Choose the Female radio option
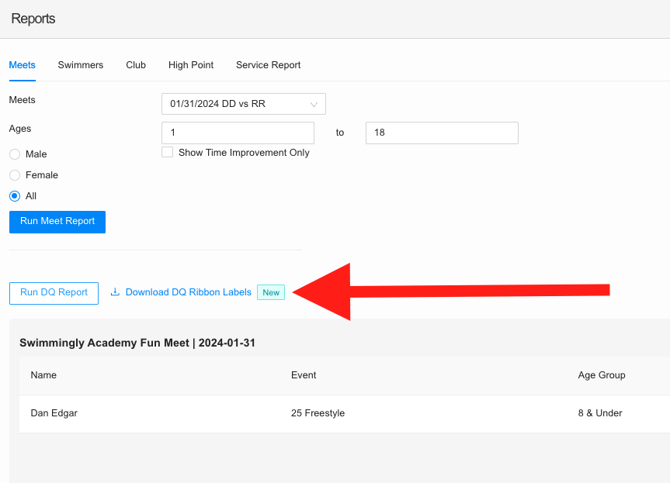The height and width of the screenshot is (483, 670). point(15,175)
